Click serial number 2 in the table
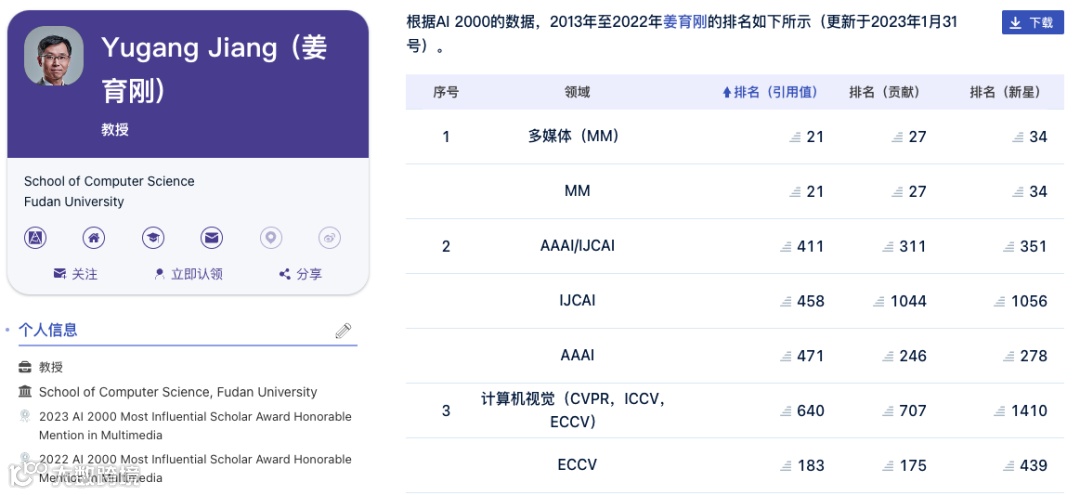Screen dimensions: 1080x495 click(x=446, y=246)
